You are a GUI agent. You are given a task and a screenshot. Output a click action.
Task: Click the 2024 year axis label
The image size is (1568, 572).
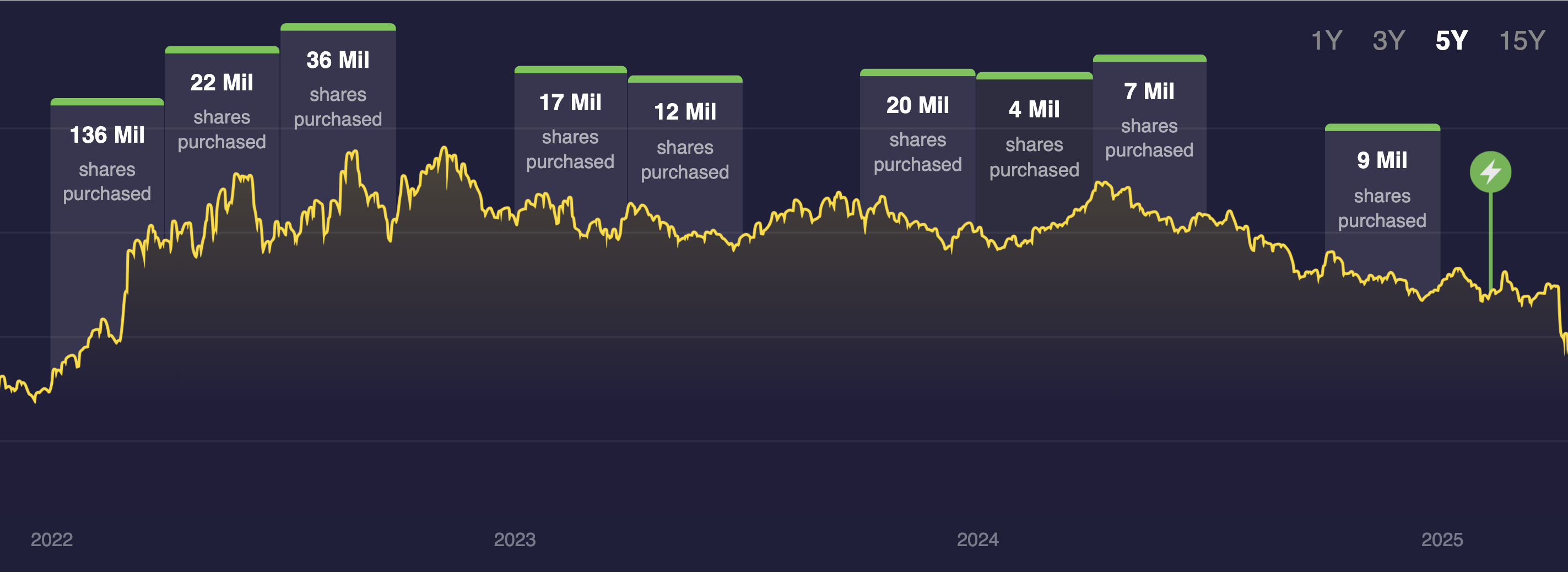pyautogui.click(x=977, y=539)
